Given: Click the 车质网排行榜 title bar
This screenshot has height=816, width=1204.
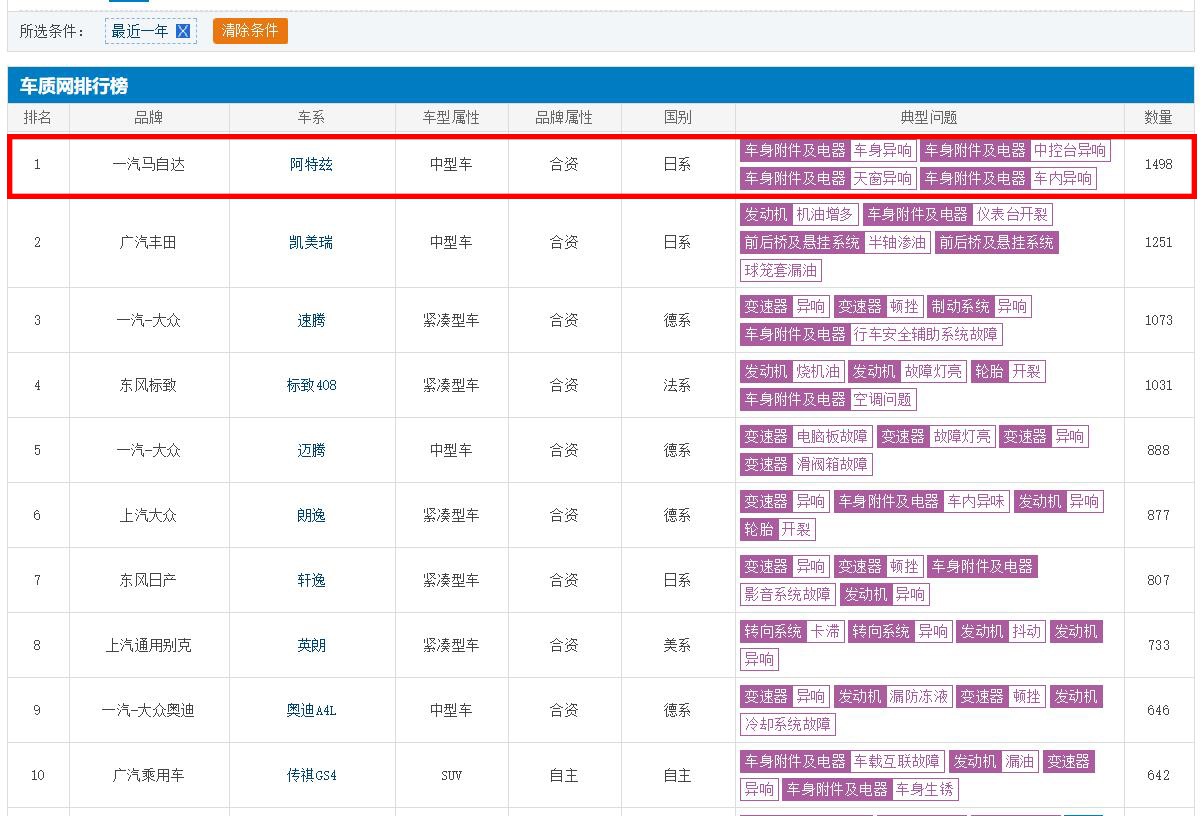Looking at the screenshot, I should [601, 86].
